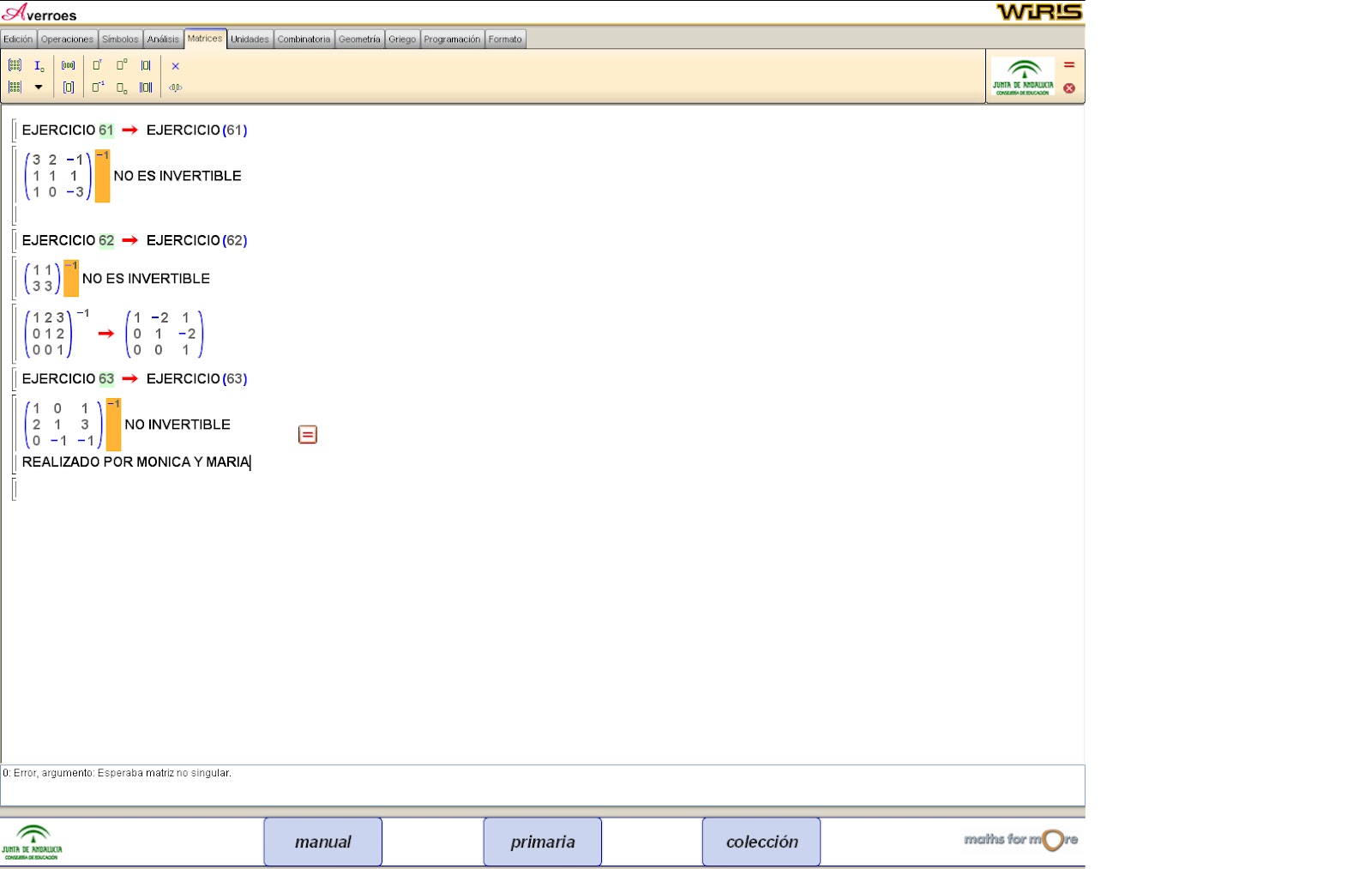Click text EJERCICIO 62 input
The image size is (1372, 869).
tap(68, 241)
